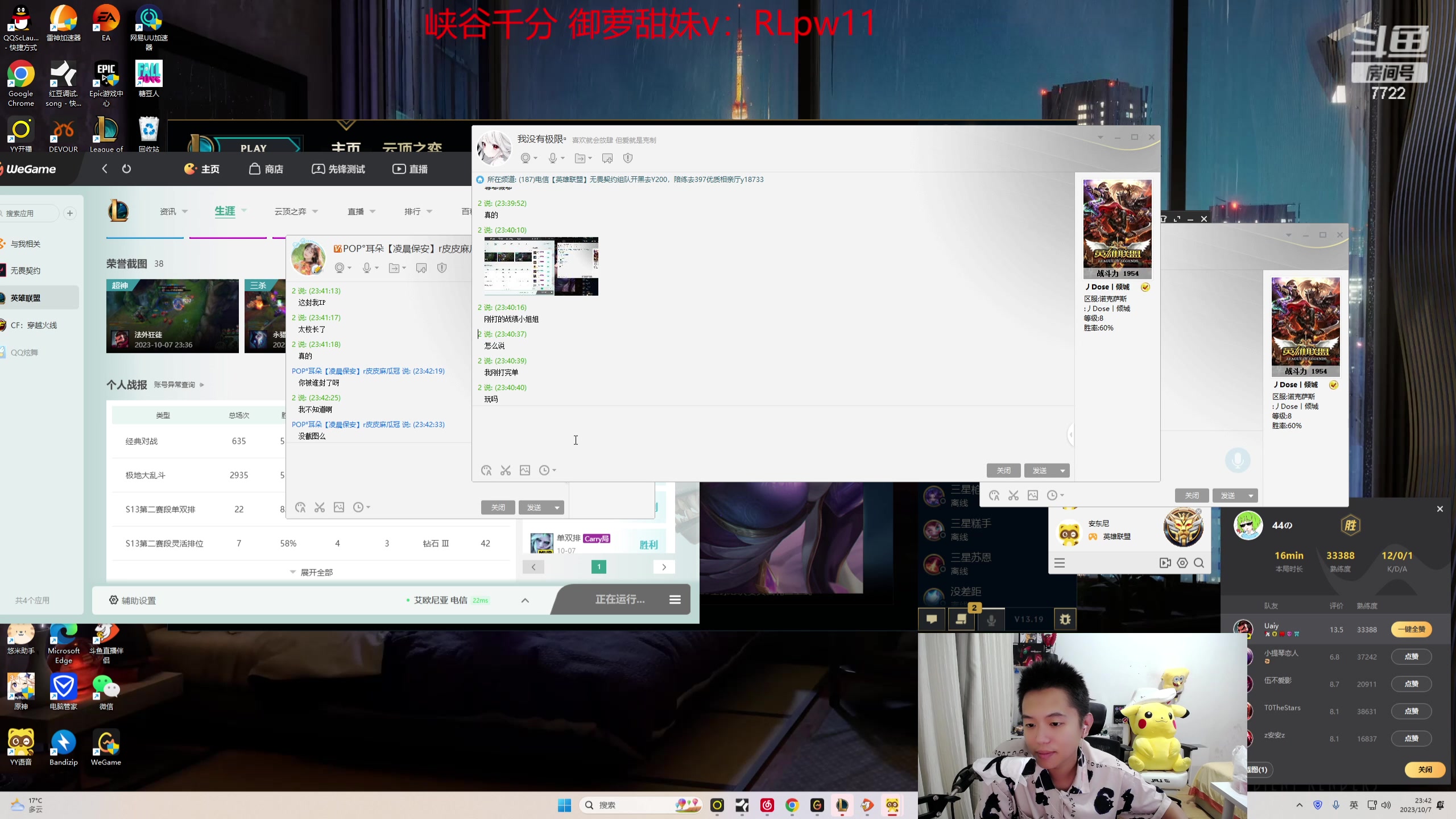Expand 展开全部 in match record table
Viewport: 1456px width, 819px height.
coord(312,572)
